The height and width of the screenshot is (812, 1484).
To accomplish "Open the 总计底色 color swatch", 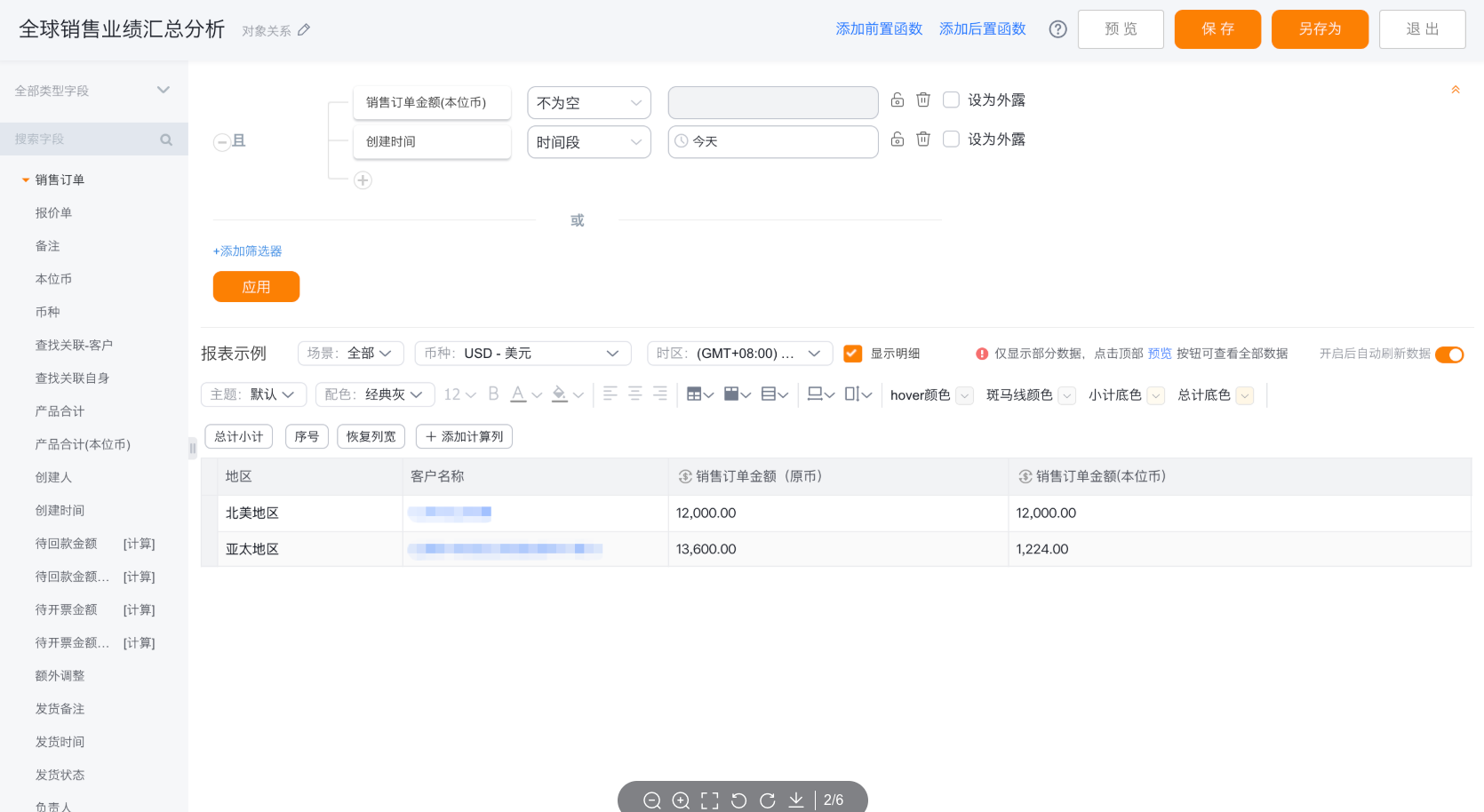I will [x=1244, y=395].
